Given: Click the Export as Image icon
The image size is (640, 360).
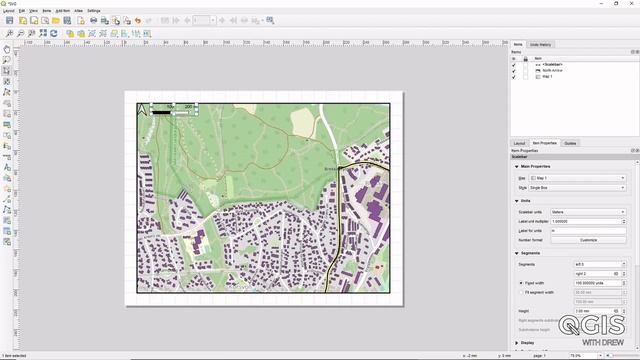Looking at the screenshot, I should point(104,20).
